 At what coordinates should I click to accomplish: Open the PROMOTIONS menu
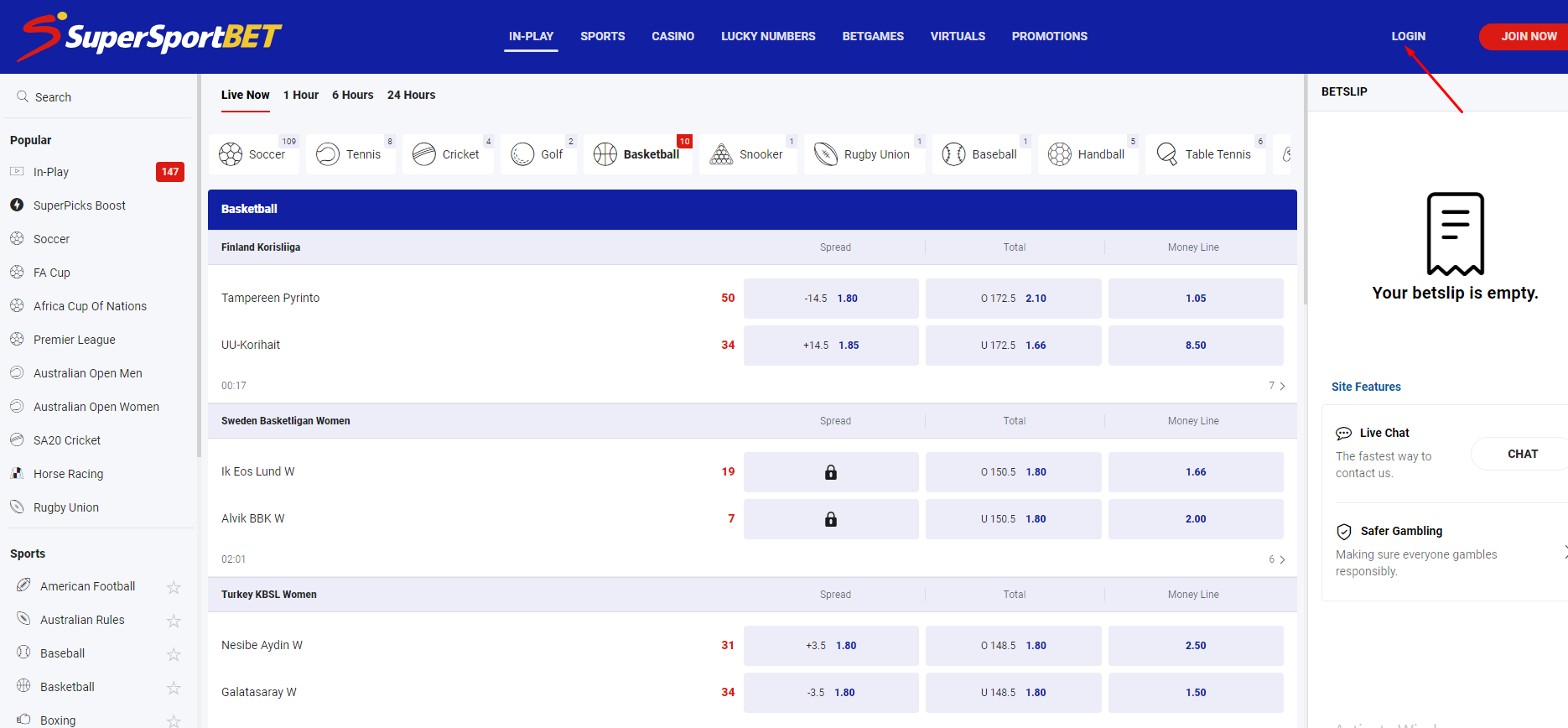point(1049,36)
